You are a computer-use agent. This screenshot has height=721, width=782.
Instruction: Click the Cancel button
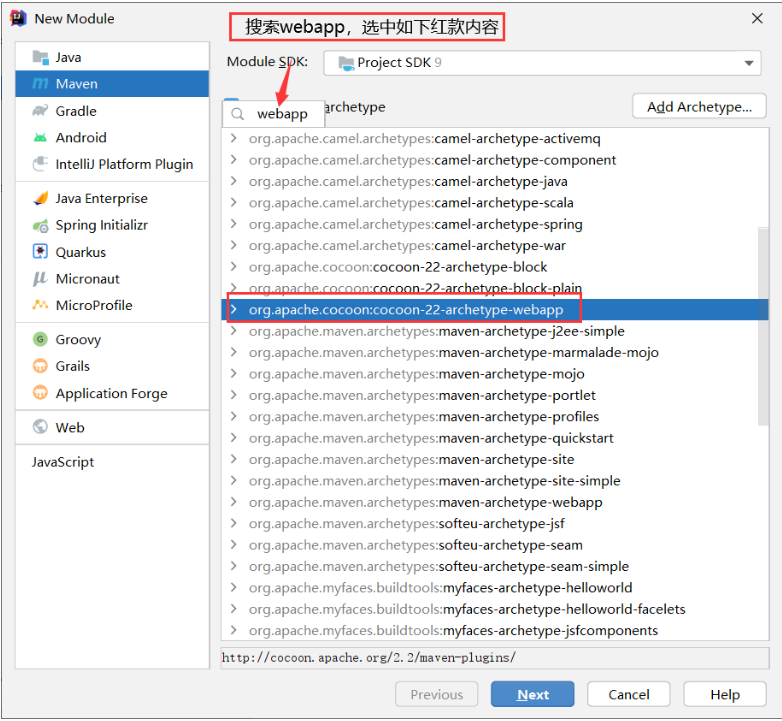point(629,694)
